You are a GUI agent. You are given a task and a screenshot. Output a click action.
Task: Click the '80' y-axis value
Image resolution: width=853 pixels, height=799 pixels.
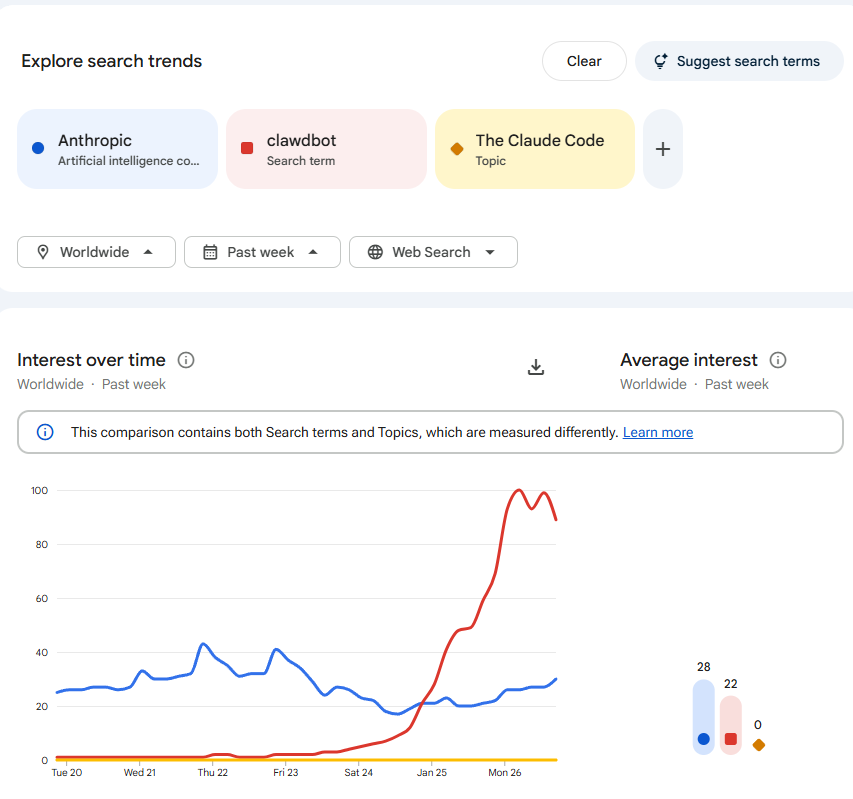42,544
